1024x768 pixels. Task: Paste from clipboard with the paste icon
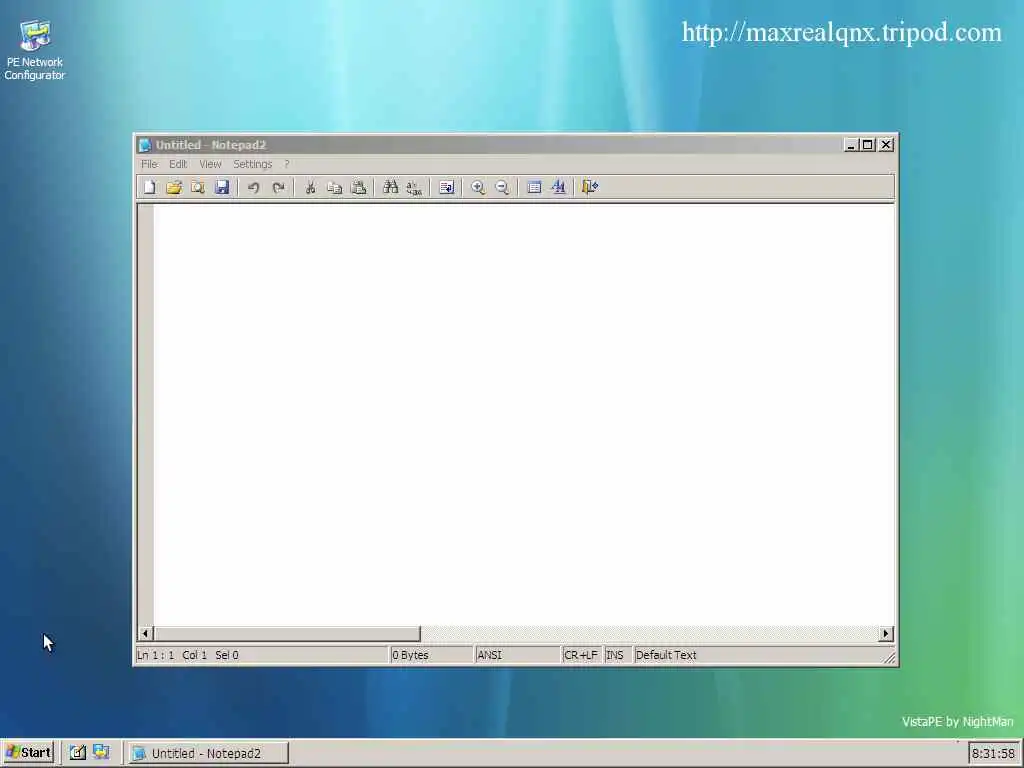[x=359, y=187]
